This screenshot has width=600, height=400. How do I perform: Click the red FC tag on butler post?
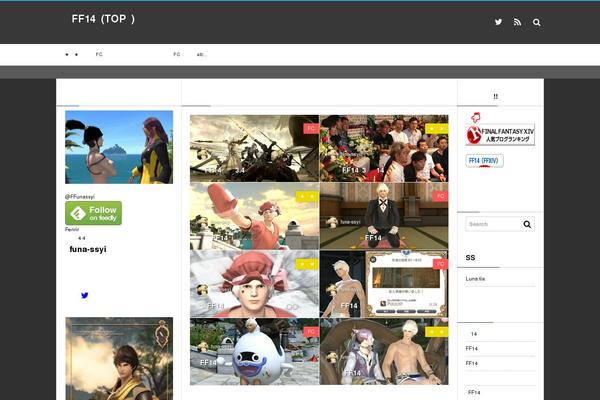[x=440, y=196]
